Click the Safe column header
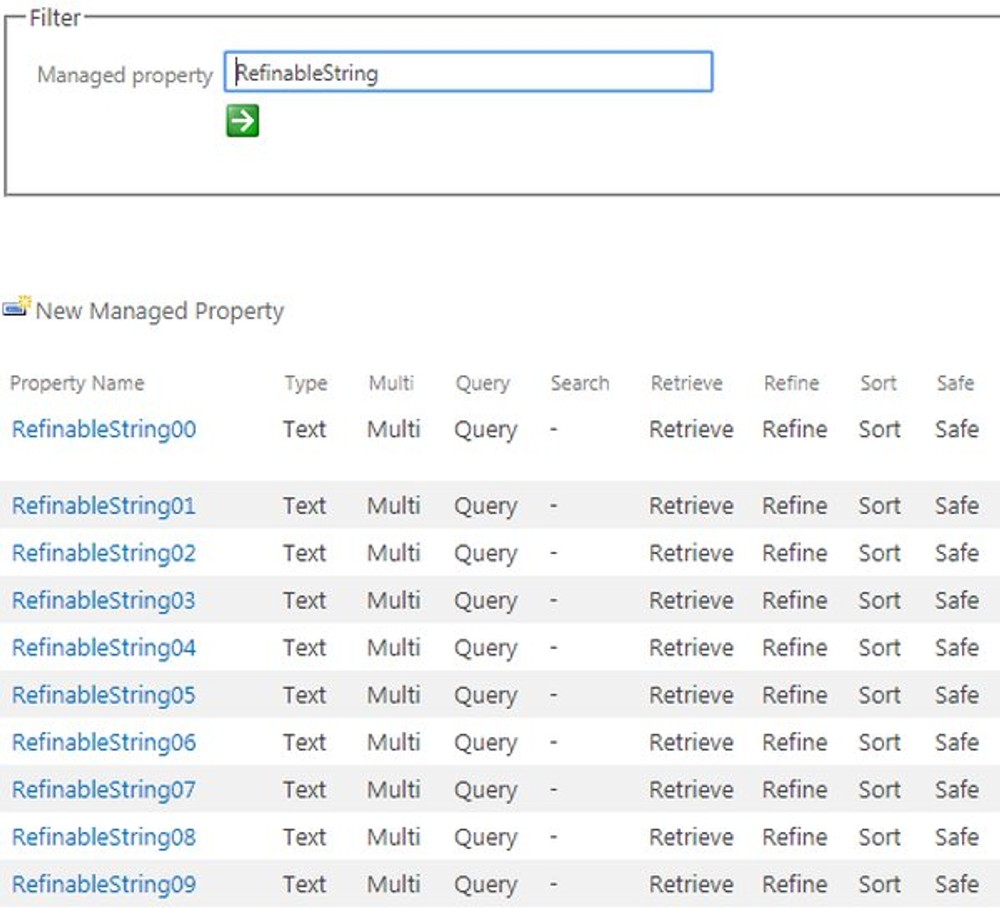The width and height of the screenshot is (1000, 908). pos(954,383)
